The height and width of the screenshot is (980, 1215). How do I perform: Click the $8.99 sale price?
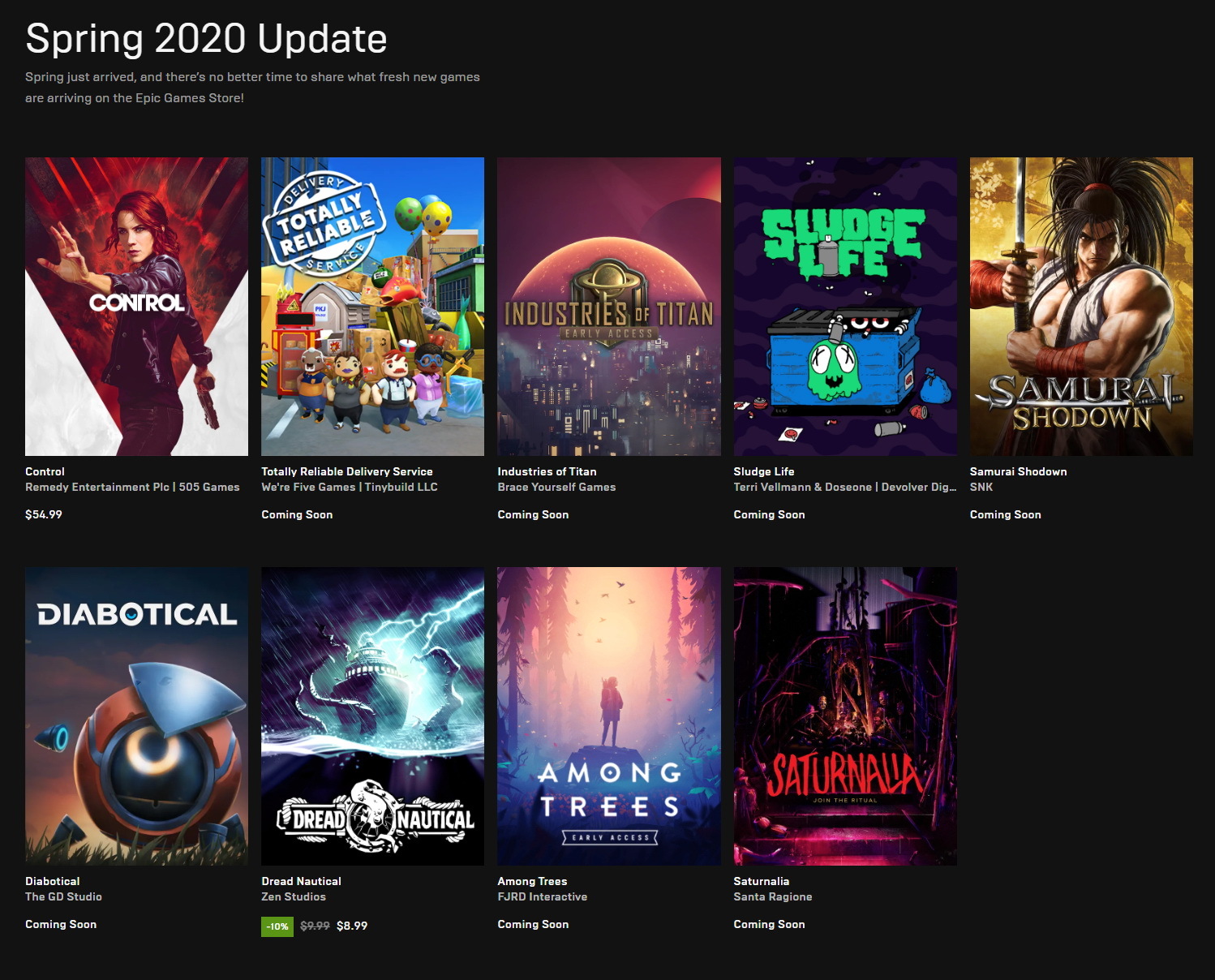click(352, 926)
